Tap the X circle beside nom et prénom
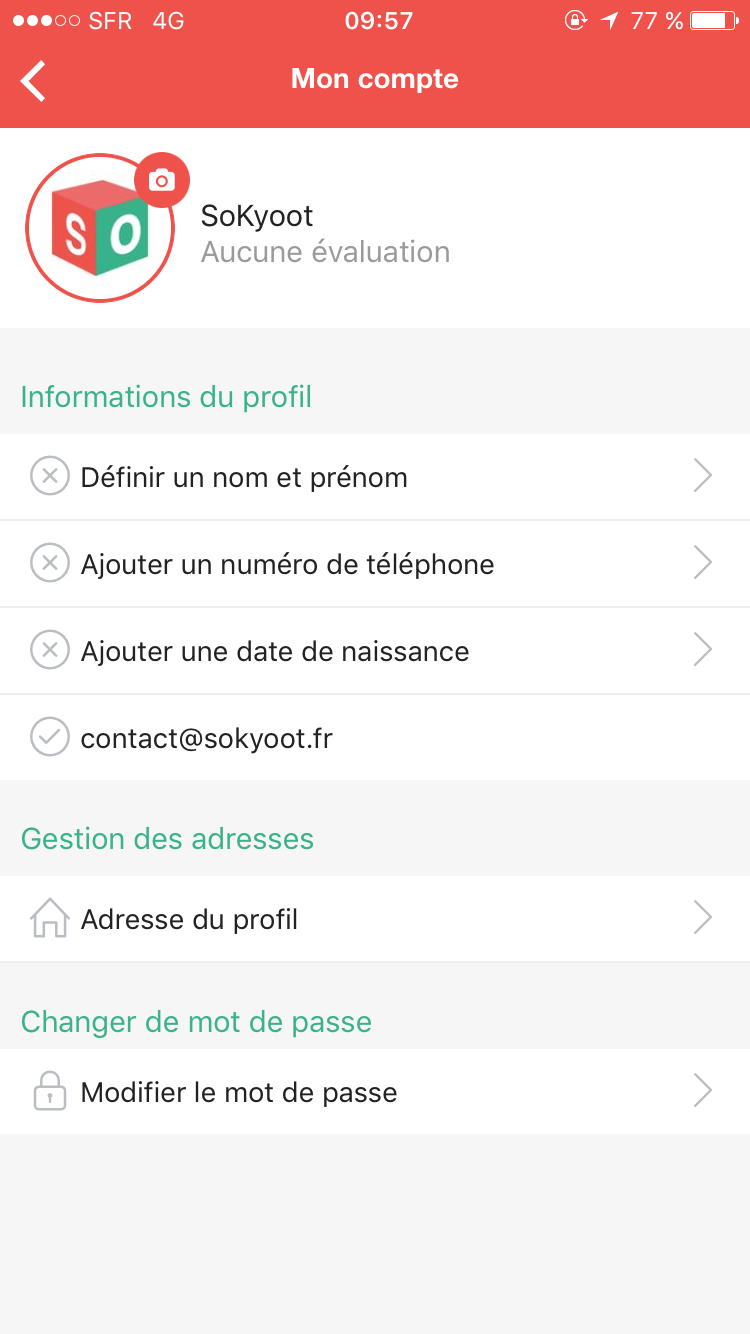 [x=49, y=477]
